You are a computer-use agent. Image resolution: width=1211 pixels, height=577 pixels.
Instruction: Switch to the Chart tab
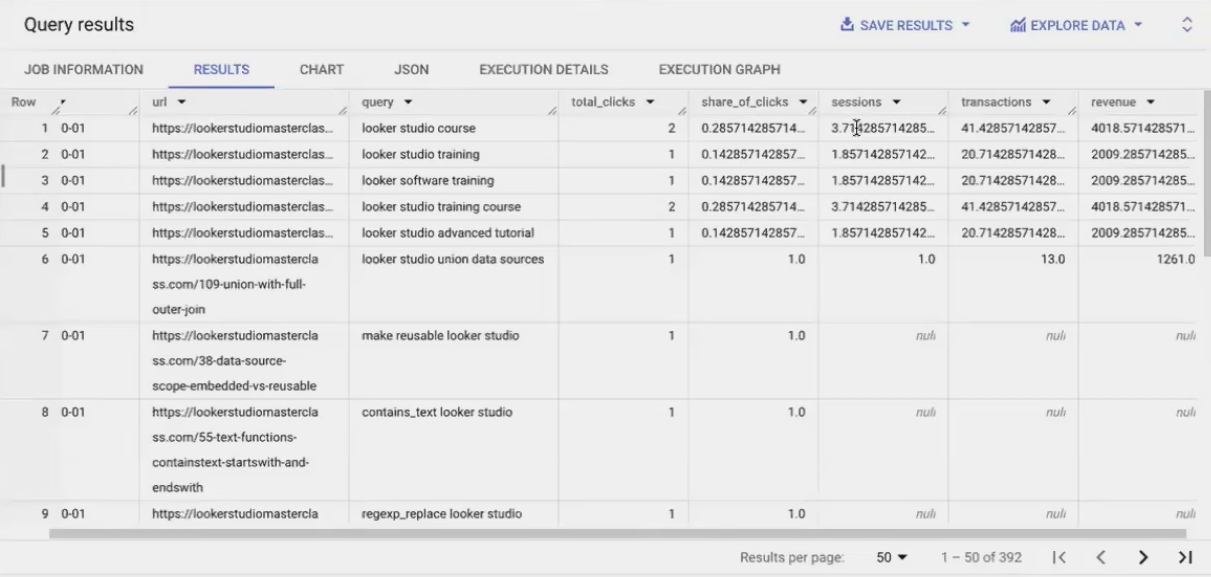click(322, 70)
